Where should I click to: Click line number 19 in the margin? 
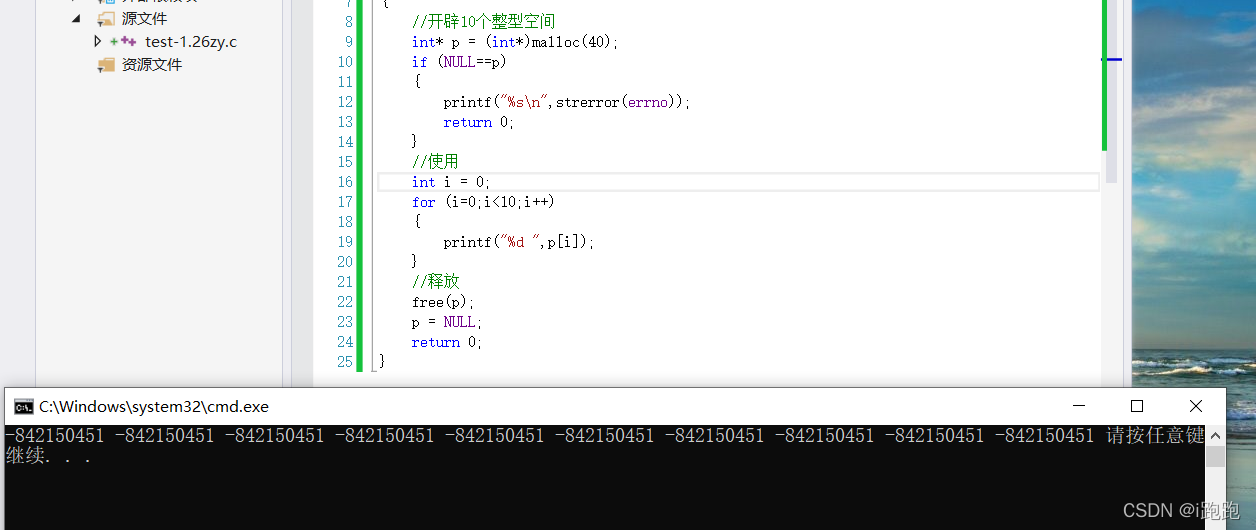[345, 242]
